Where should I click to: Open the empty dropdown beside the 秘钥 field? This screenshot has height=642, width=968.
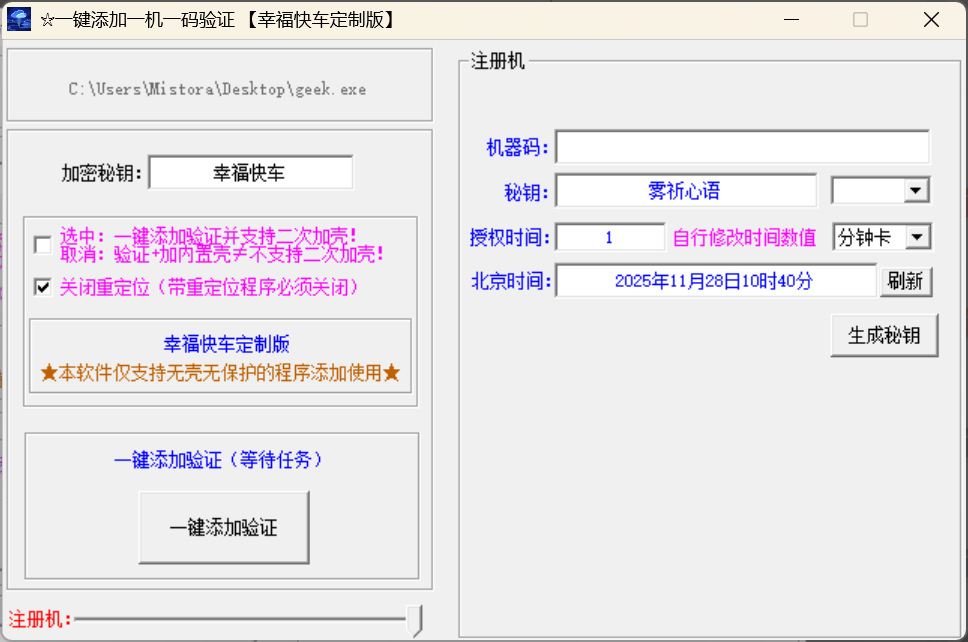click(x=880, y=190)
